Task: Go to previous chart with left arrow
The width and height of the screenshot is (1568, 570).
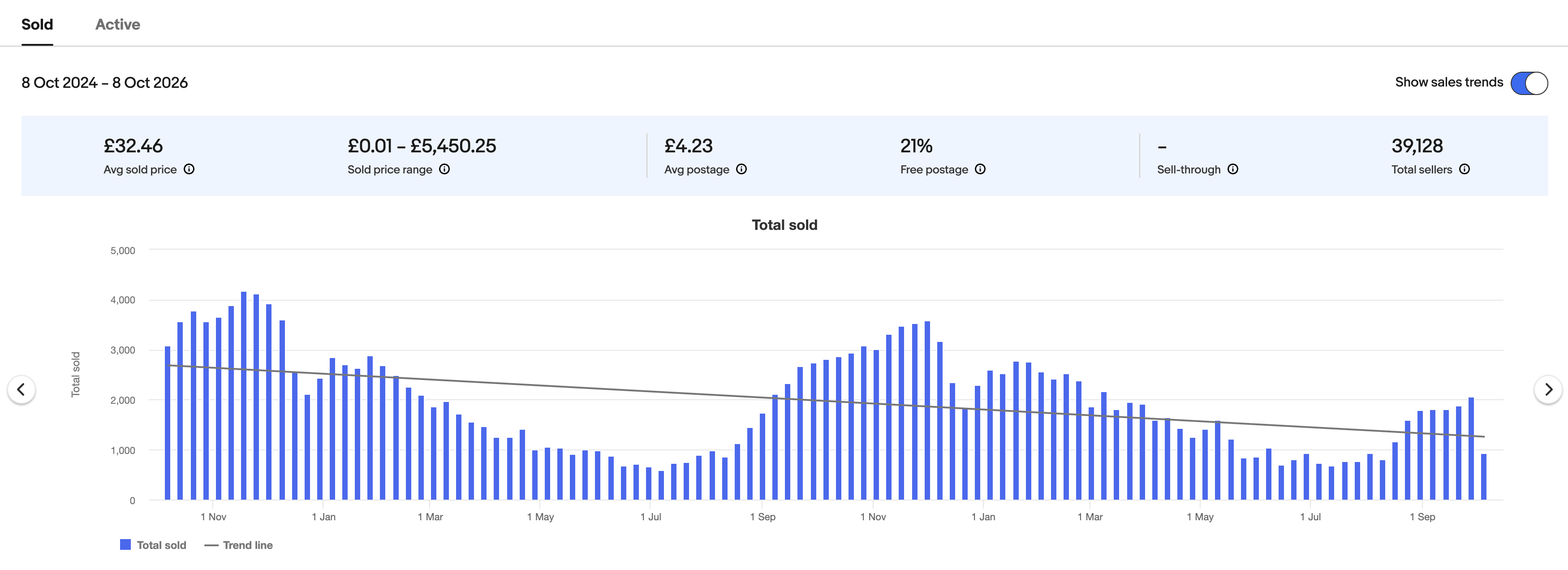Action: [22, 389]
